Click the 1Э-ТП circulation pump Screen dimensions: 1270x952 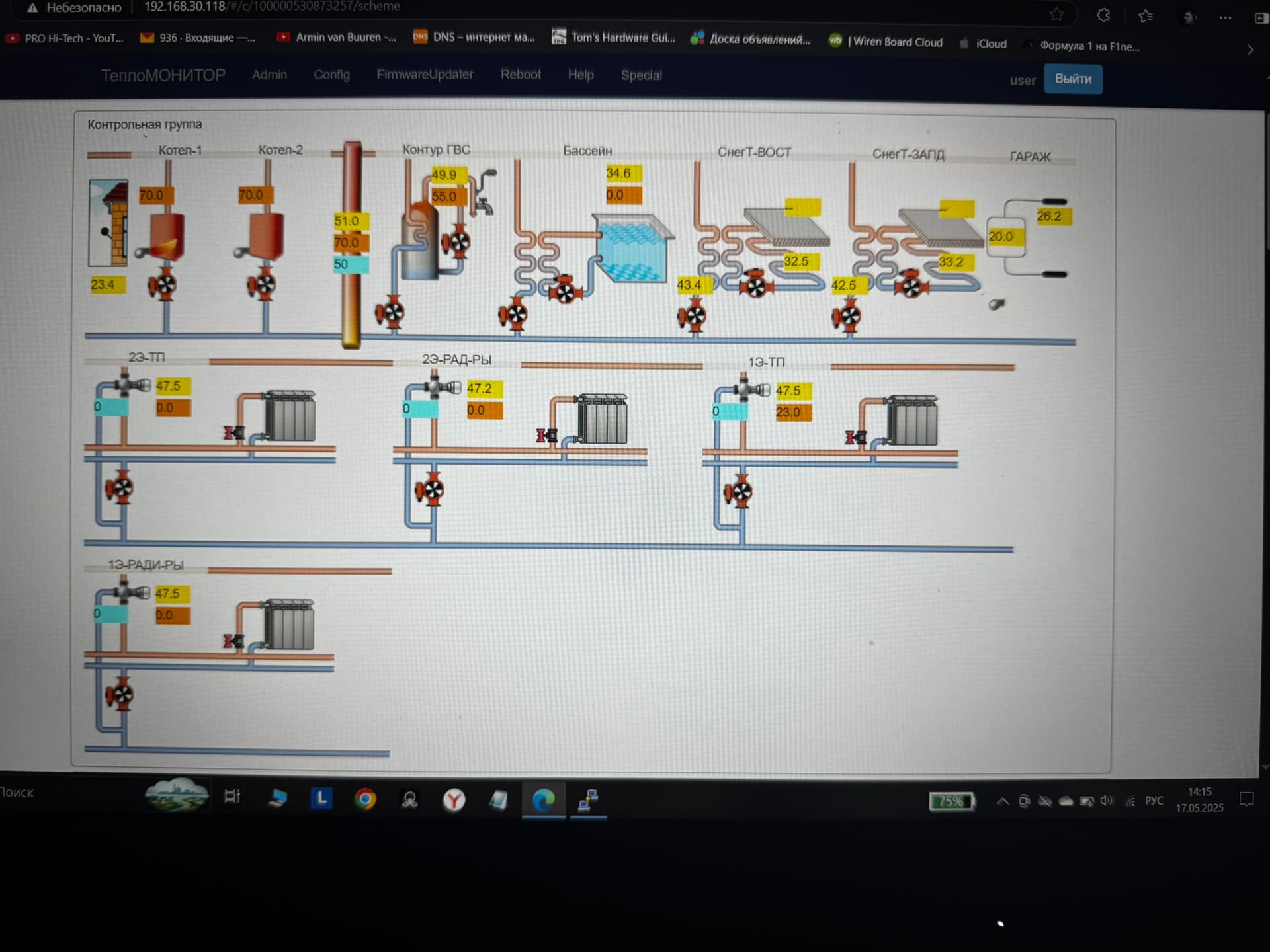(x=740, y=493)
